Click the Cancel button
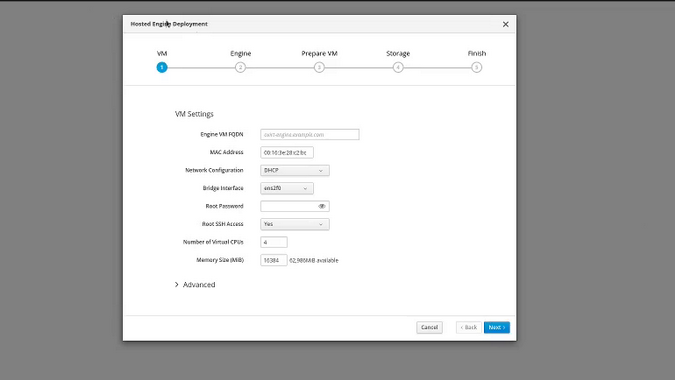Viewport: 675px width, 380px height. click(x=429, y=327)
